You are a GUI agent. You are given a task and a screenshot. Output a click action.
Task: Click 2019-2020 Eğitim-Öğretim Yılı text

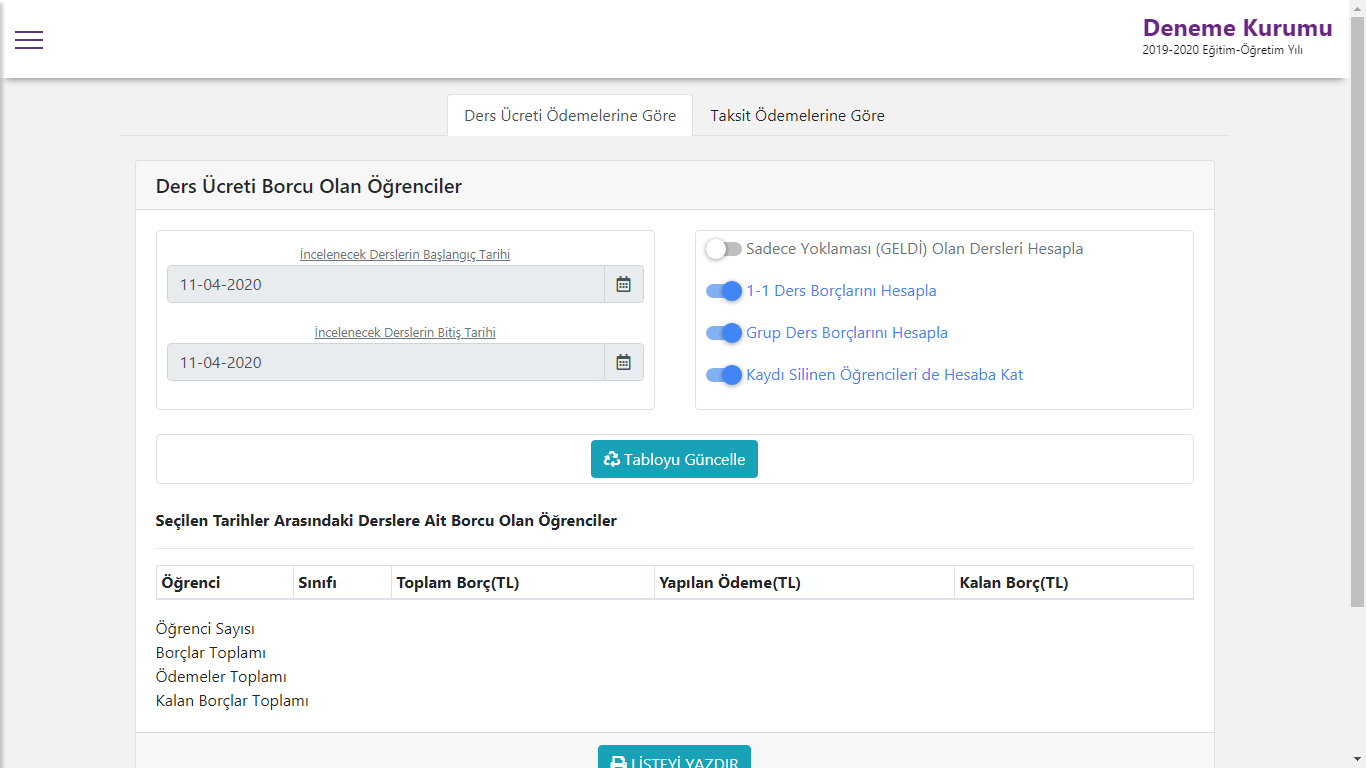[1222, 50]
